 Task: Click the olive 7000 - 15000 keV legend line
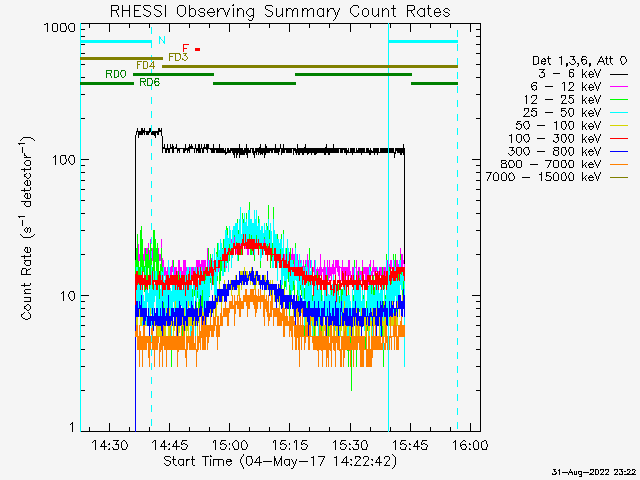coord(619,178)
